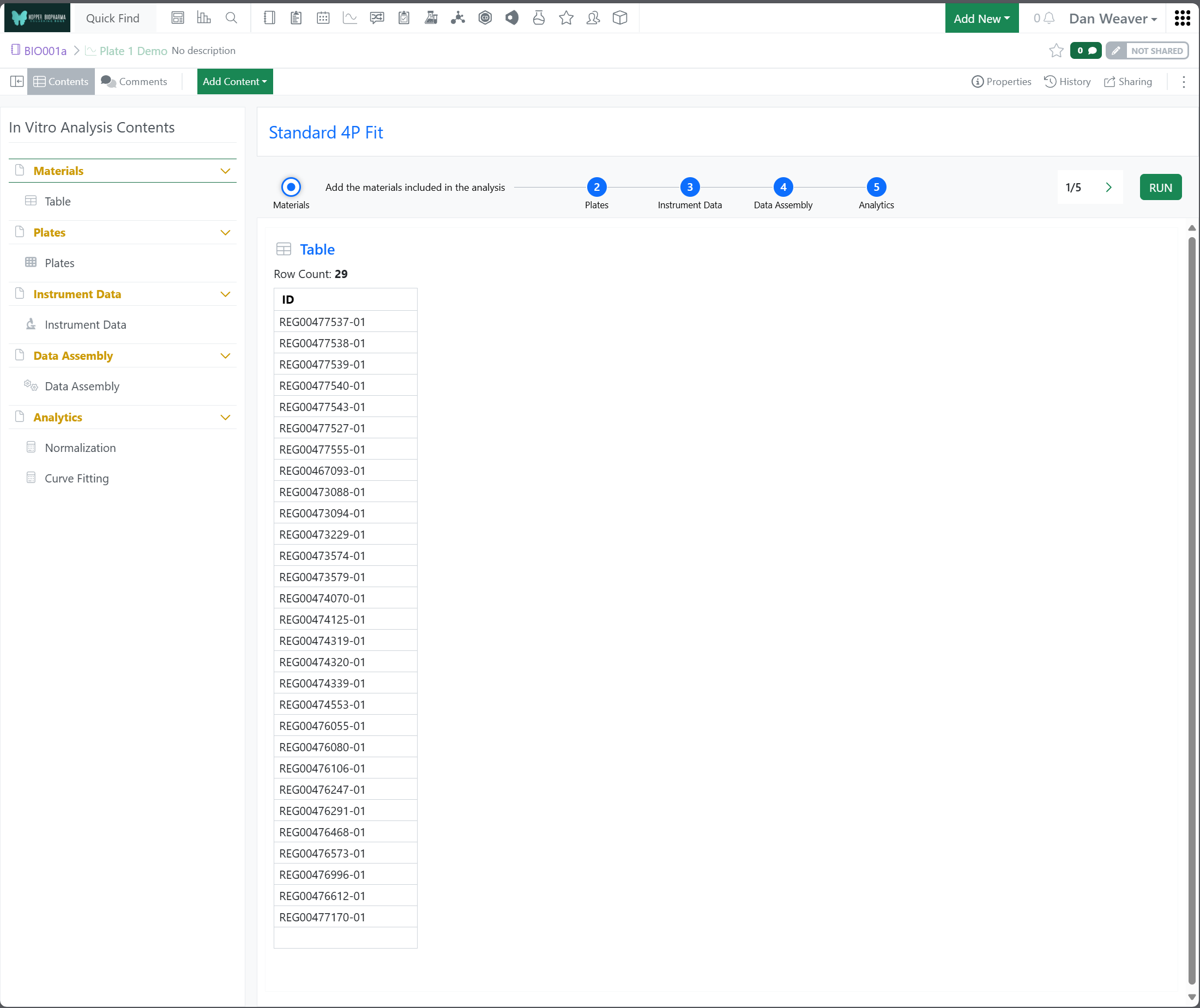Favorite this analysis with the star icon
The width and height of the screenshot is (1200, 1008).
[1056, 51]
